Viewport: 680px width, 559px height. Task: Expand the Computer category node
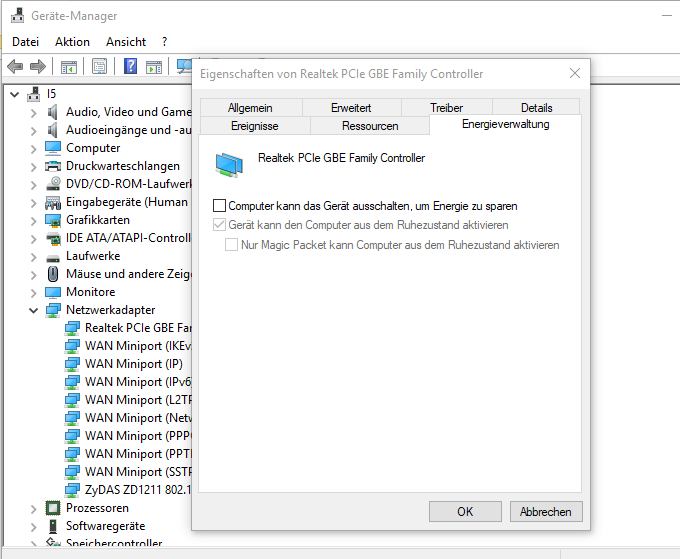point(33,149)
